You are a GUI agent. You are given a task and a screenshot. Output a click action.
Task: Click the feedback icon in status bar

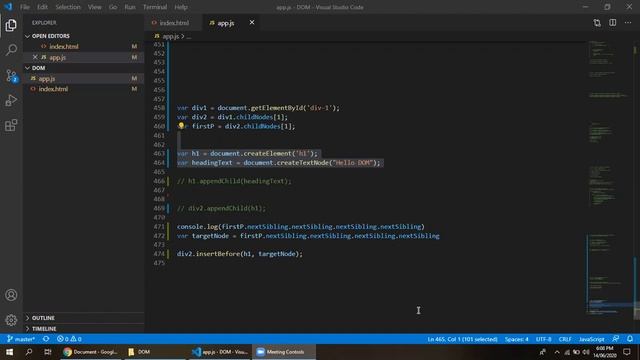pyautogui.click(x=616, y=339)
